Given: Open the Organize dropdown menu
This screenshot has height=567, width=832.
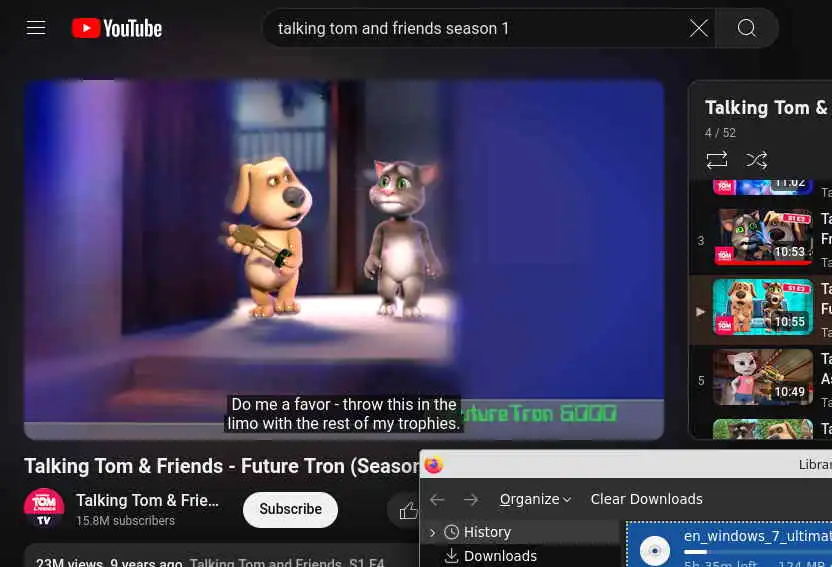Looking at the screenshot, I should 535,500.
